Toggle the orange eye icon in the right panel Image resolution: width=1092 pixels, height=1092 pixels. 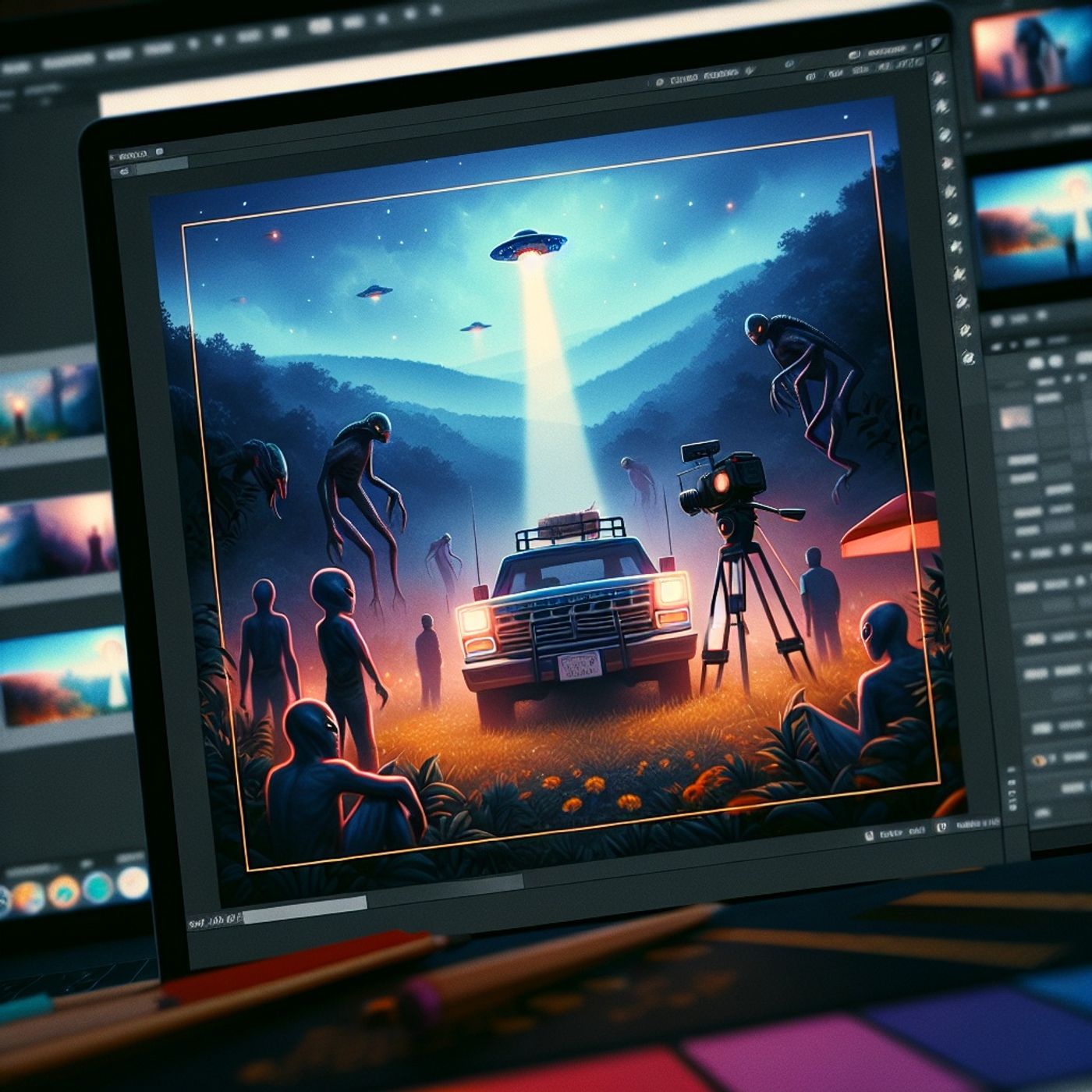click(x=1039, y=759)
